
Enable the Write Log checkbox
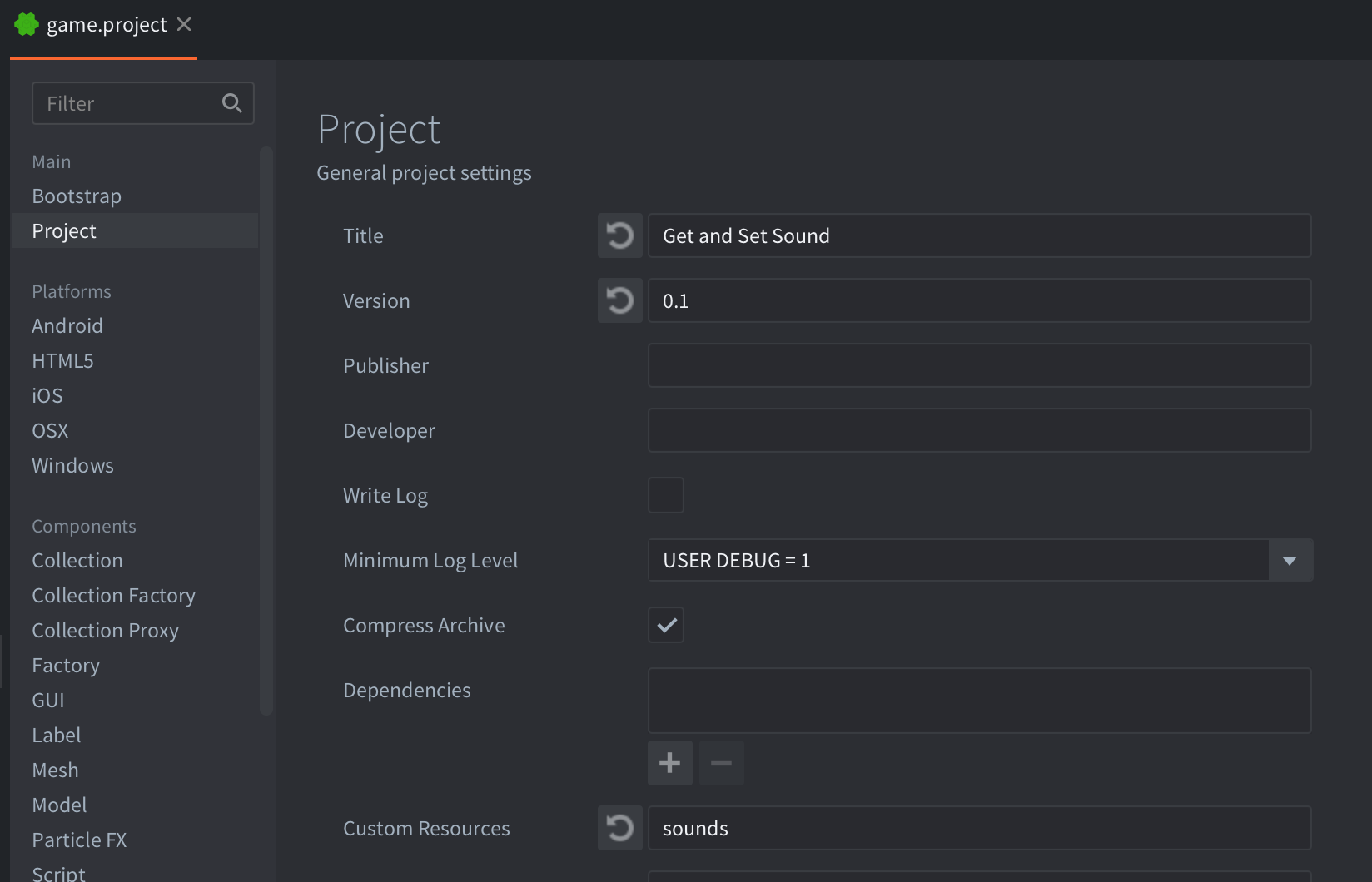pos(665,495)
